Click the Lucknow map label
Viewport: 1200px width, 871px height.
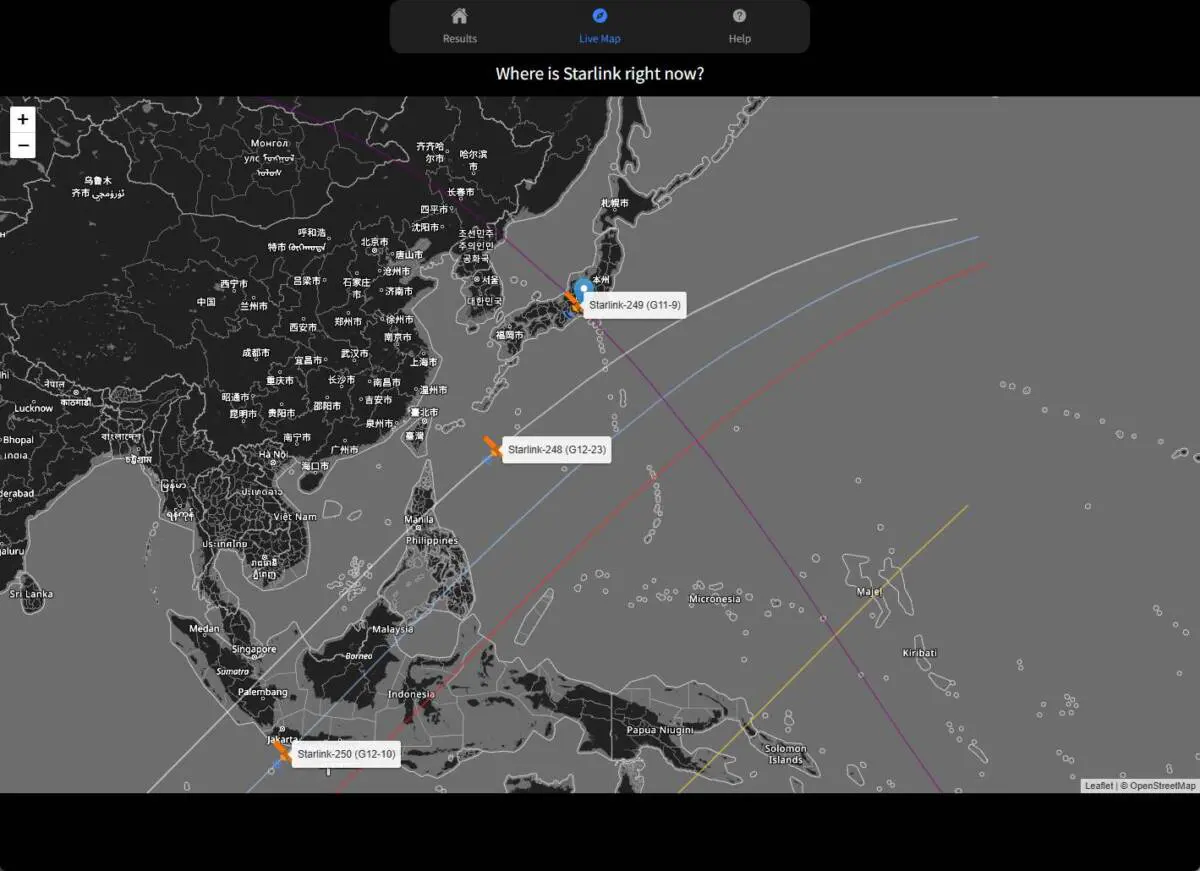[x=33, y=408]
